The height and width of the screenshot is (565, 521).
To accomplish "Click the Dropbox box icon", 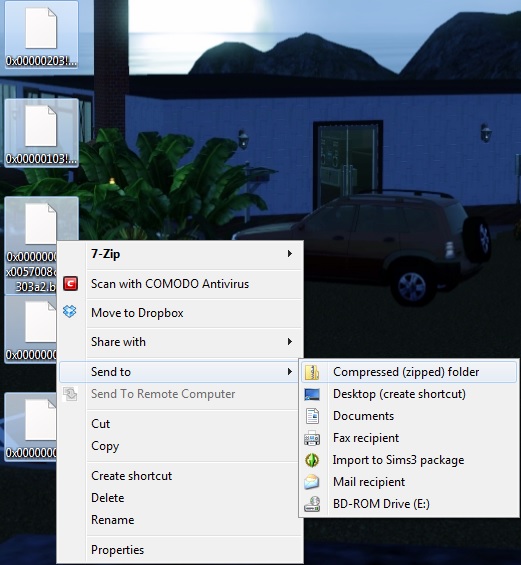I will pos(70,311).
